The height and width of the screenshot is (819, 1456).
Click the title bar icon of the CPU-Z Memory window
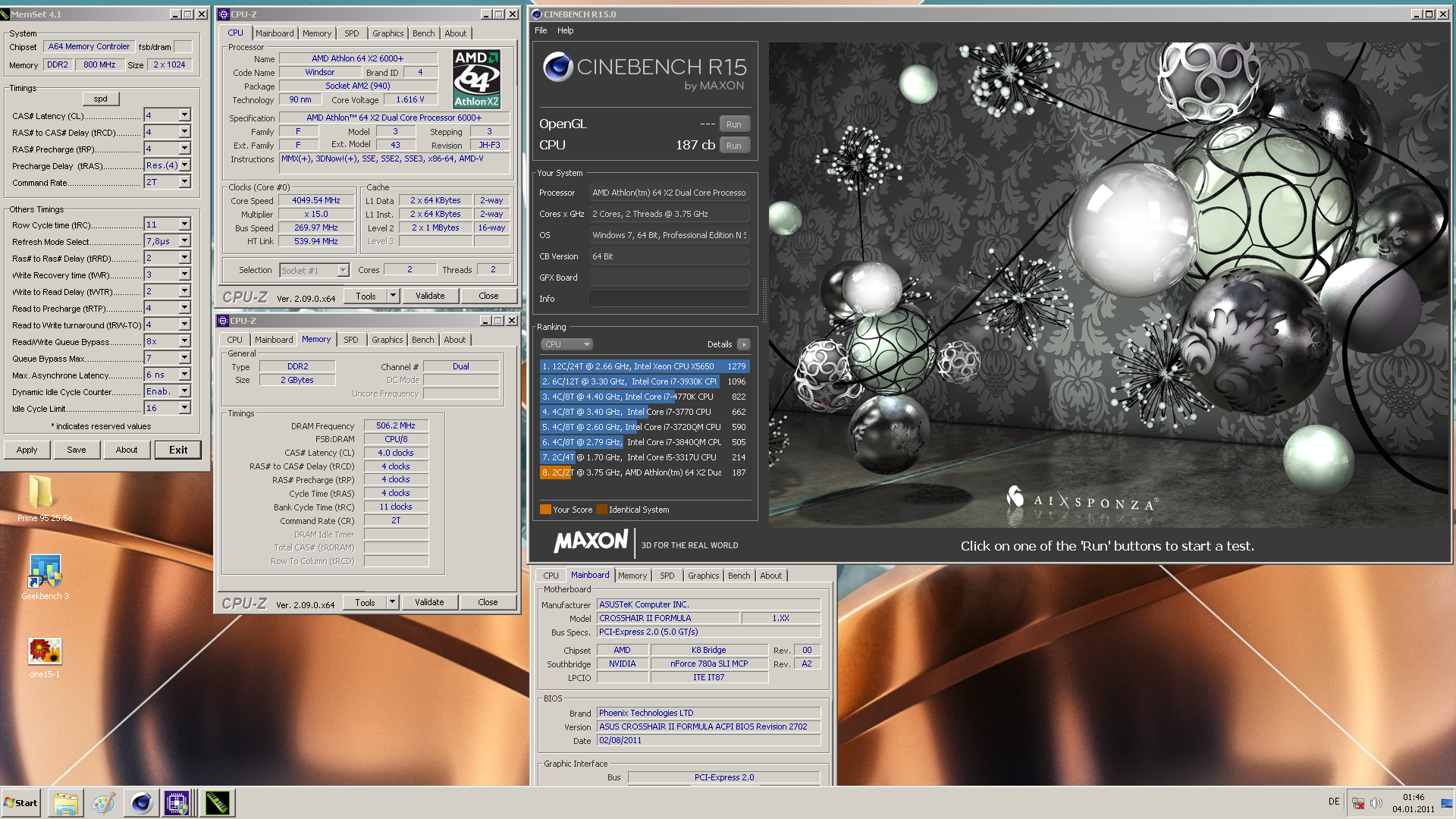click(223, 321)
